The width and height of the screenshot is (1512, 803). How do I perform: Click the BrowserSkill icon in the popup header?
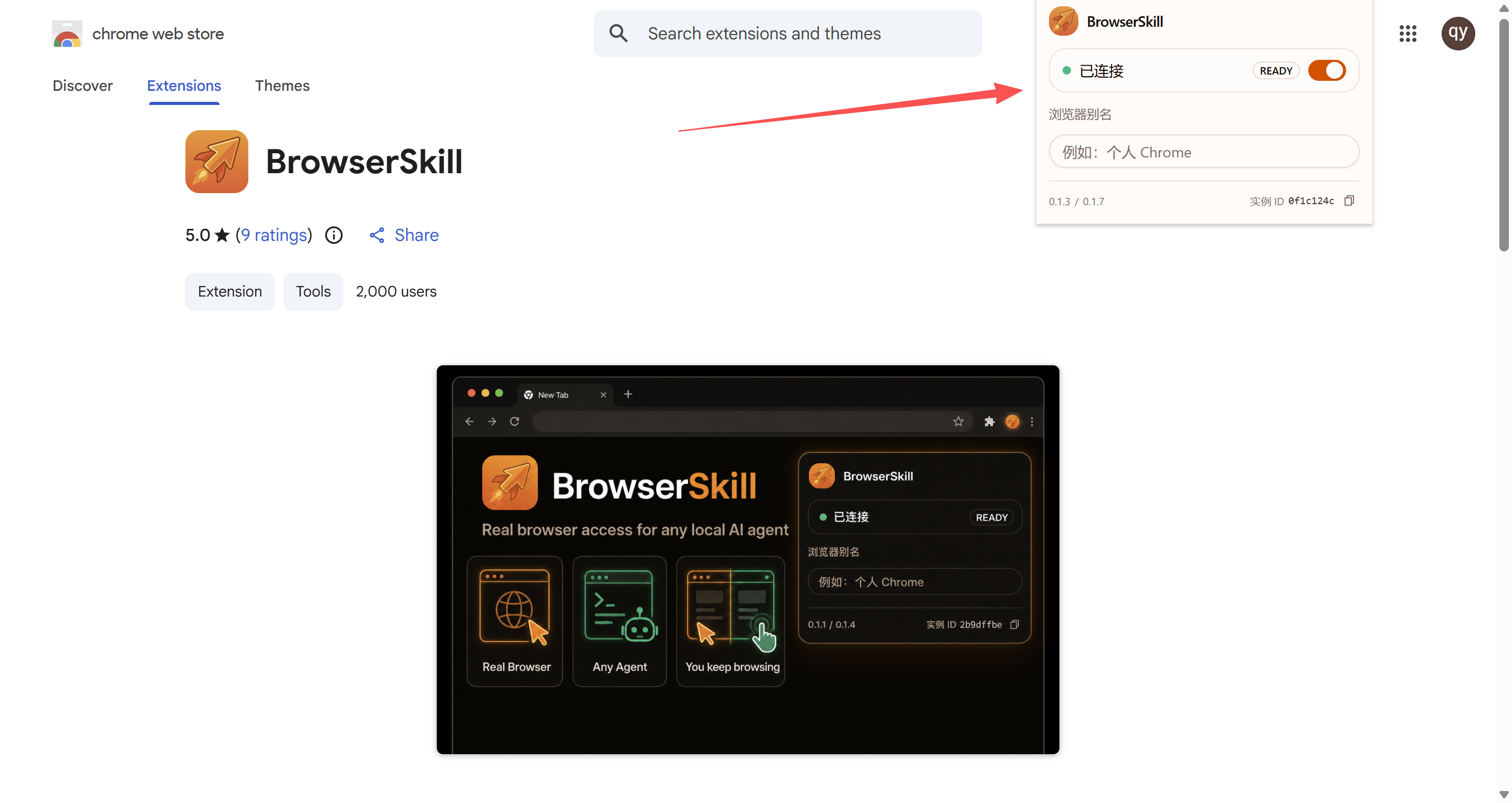1063,22
